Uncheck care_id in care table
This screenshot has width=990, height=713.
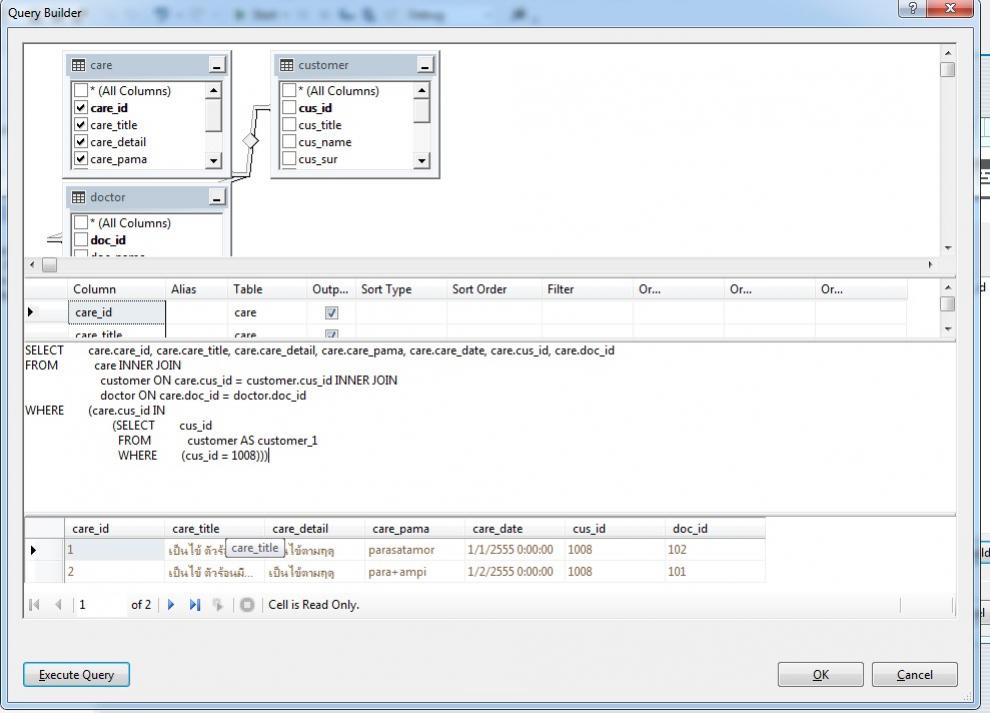pos(81,107)
